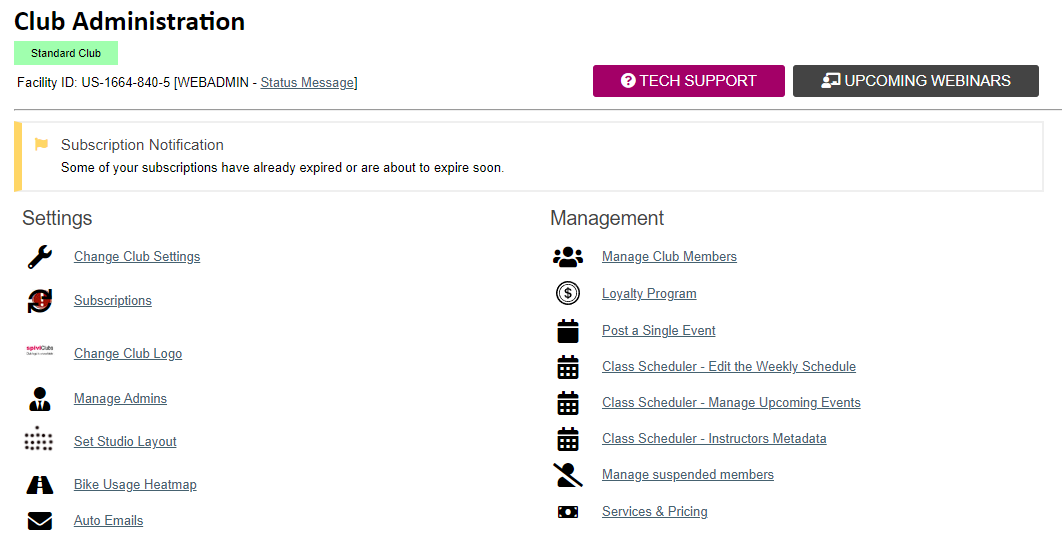The width and height of the screenshot is (1062, 534).
Task: Click the dotted Studio Layout icon
Action: (x=39, y=441)
